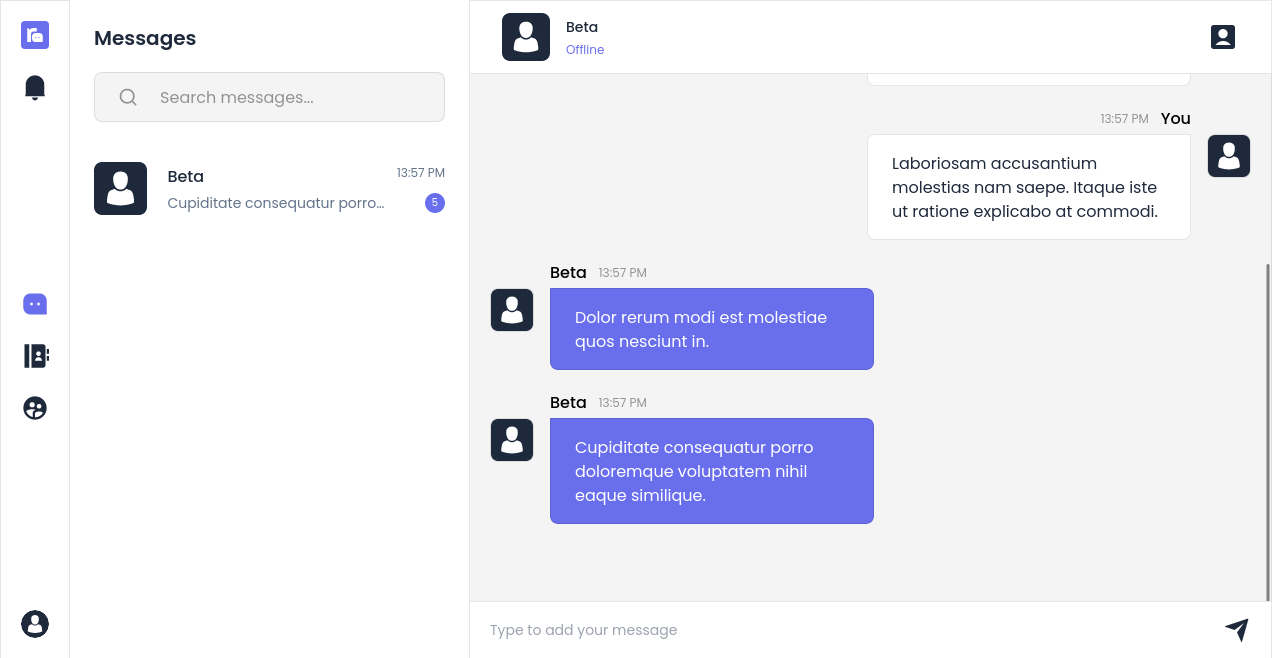Click your avatar beside the Laboriosam message

click(1229, 156)
